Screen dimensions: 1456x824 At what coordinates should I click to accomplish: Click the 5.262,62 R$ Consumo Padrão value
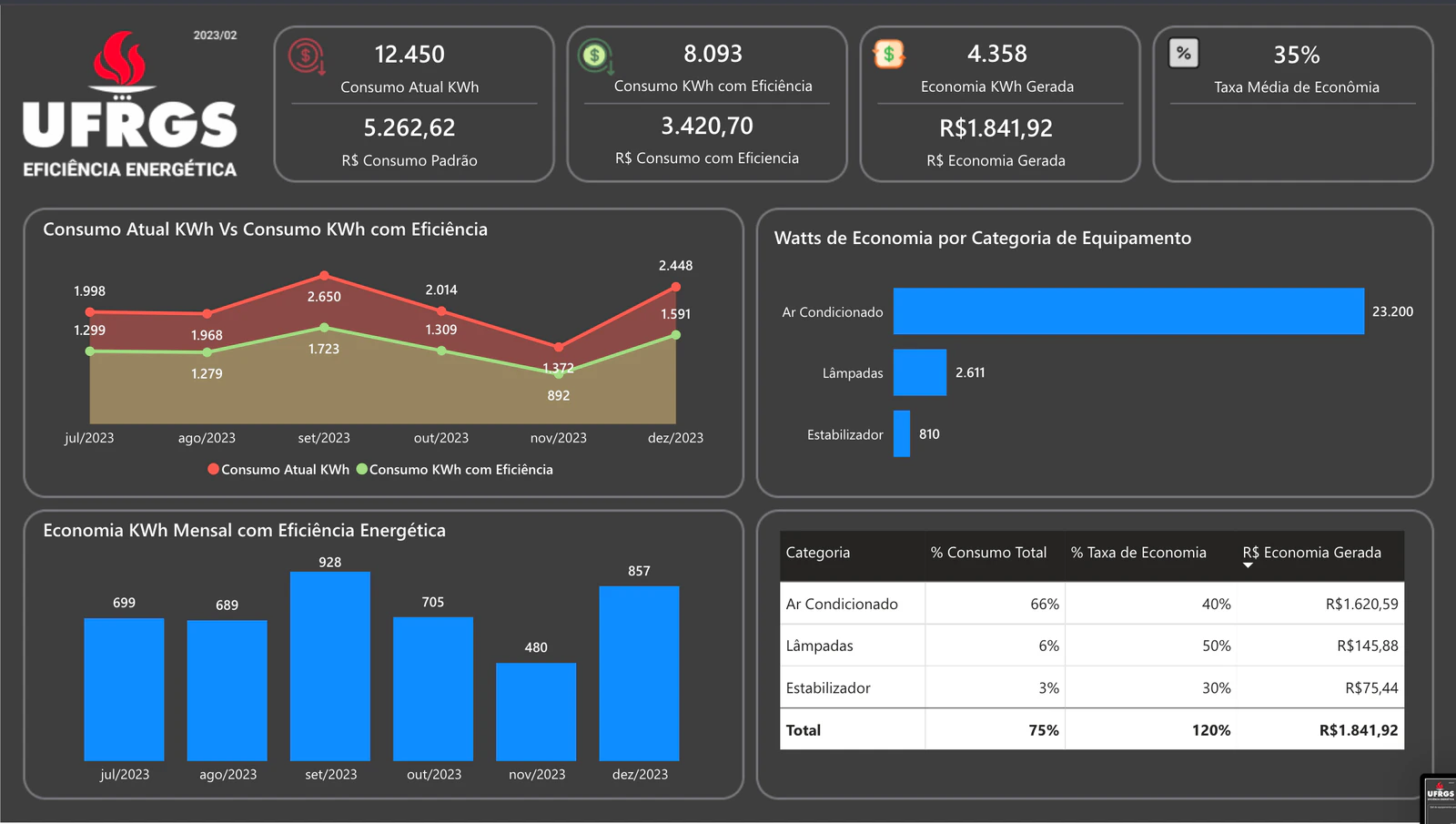click(409, 127)
